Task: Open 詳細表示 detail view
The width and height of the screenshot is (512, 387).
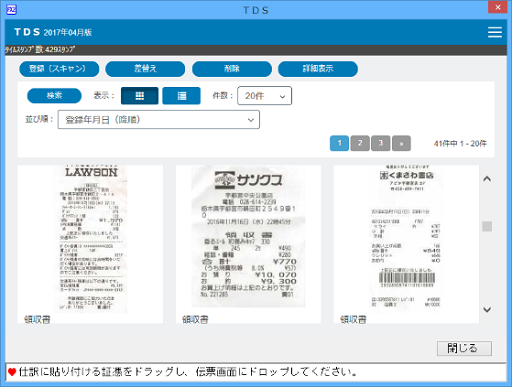Action: pos(318,69)
